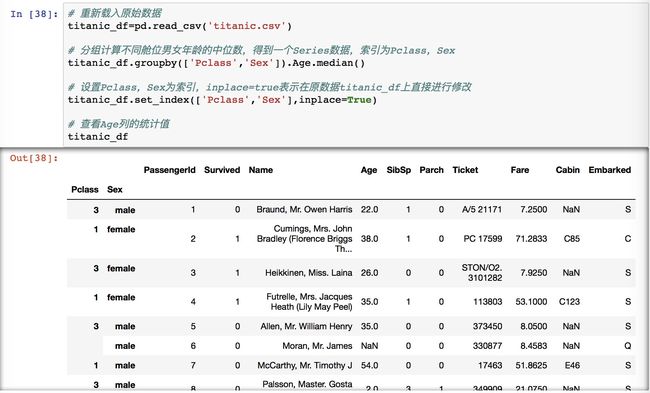The height and width of the screenshot is (393, 650).
Task: Click the name Heikkinen, Miss. Laina
Action: pos(309,273)
